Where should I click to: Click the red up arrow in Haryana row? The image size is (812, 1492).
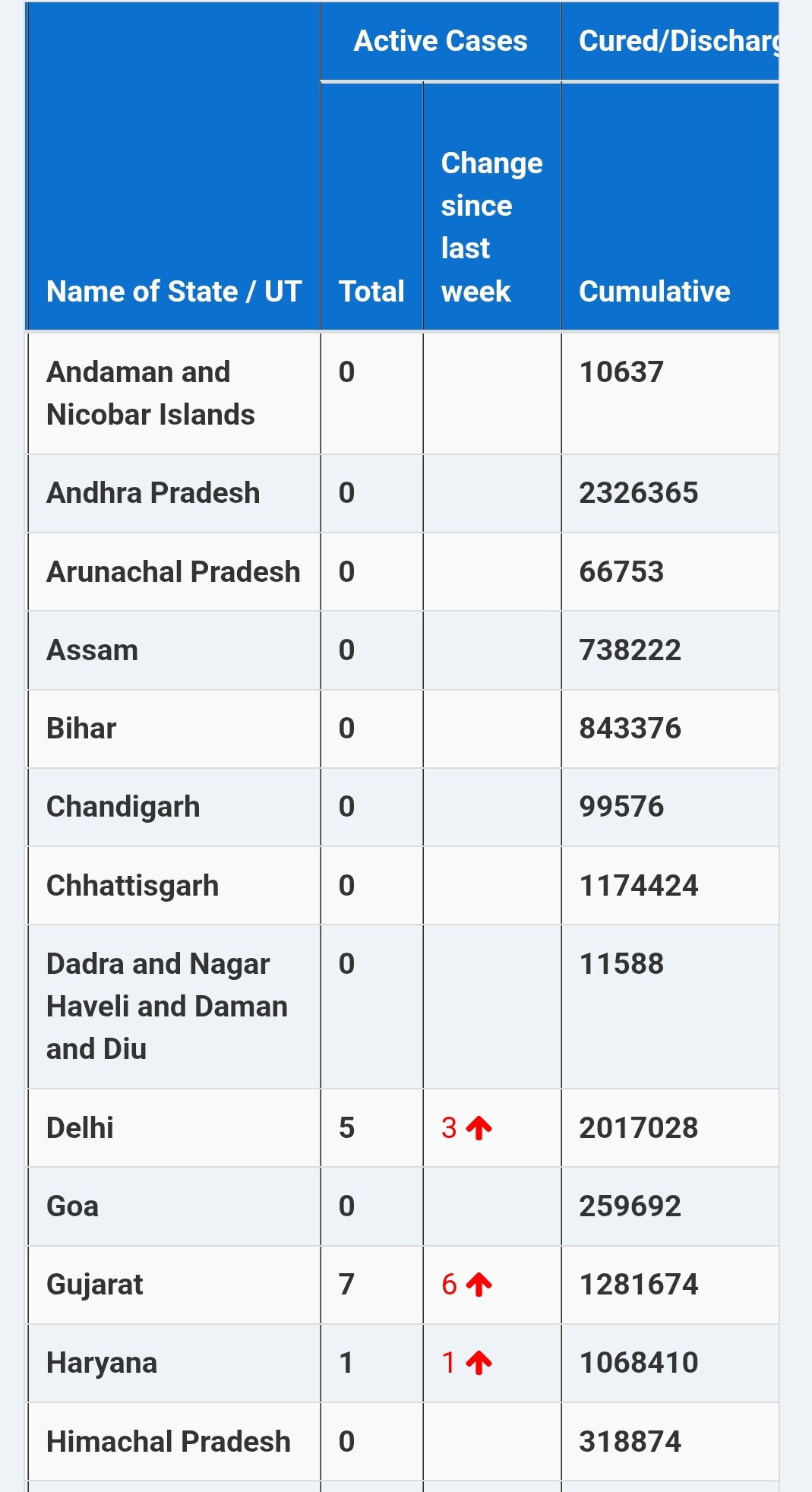479,1363
